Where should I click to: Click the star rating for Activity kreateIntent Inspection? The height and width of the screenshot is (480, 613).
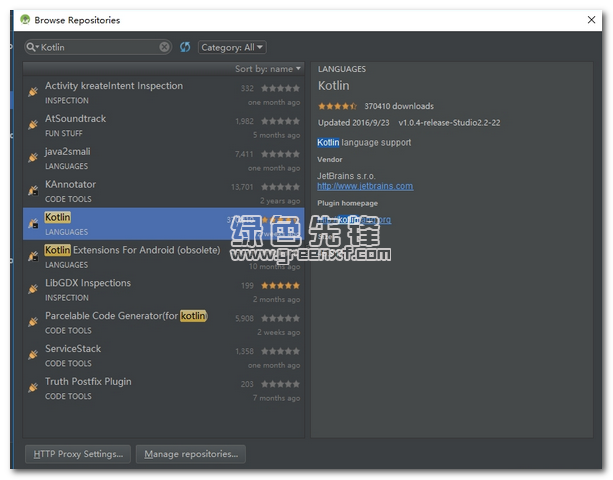click(280, 88)
